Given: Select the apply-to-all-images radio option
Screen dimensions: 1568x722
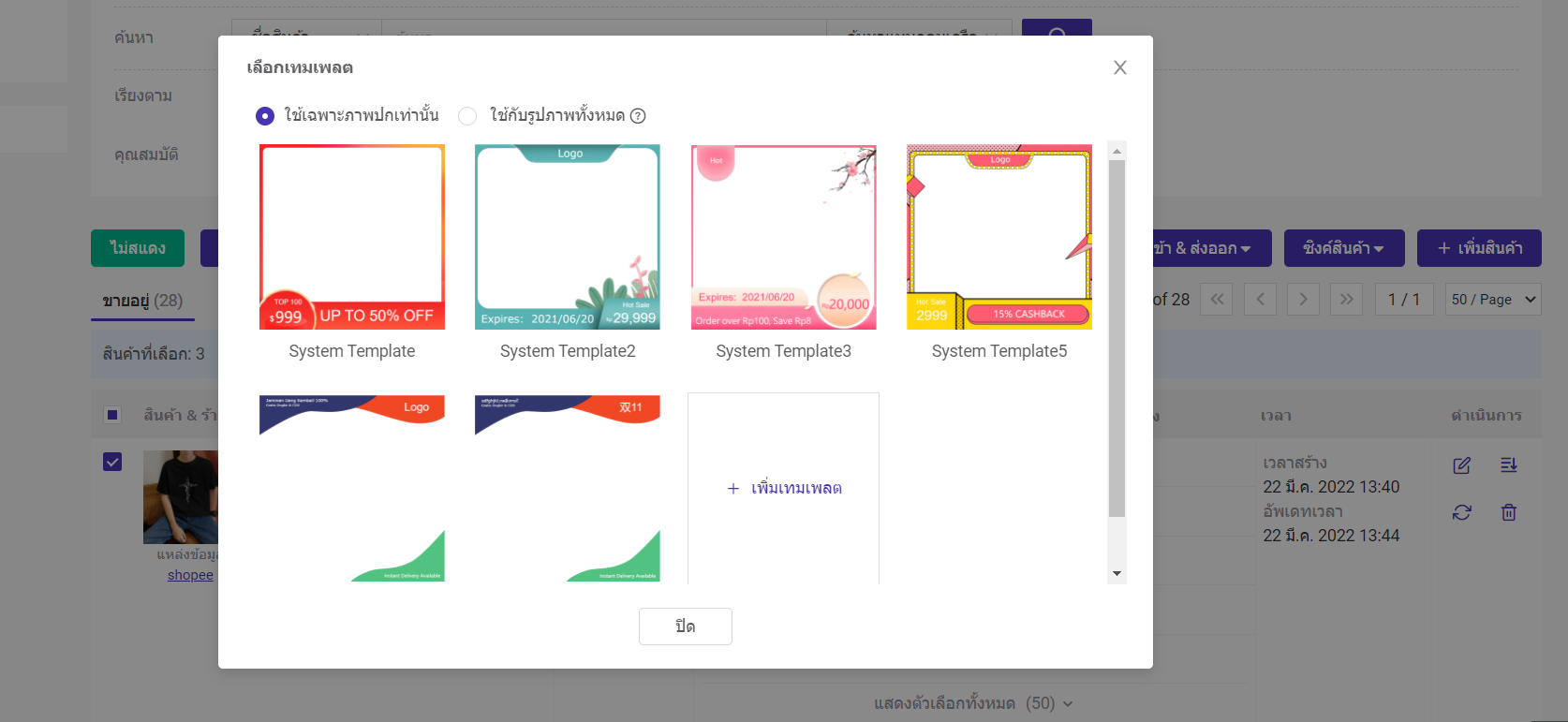Looking at the screenshot, I should [467, 116].
